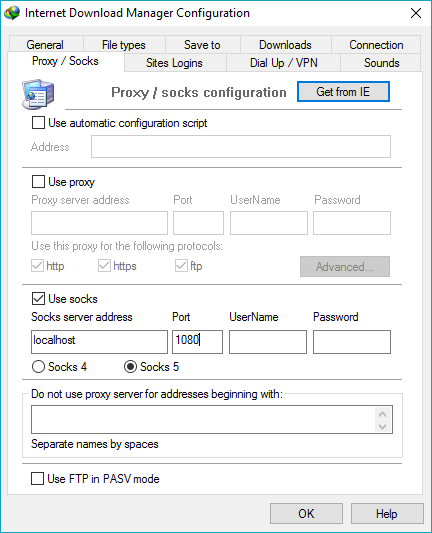
Task: Click the Help button
Action: (x=387, y=514)
